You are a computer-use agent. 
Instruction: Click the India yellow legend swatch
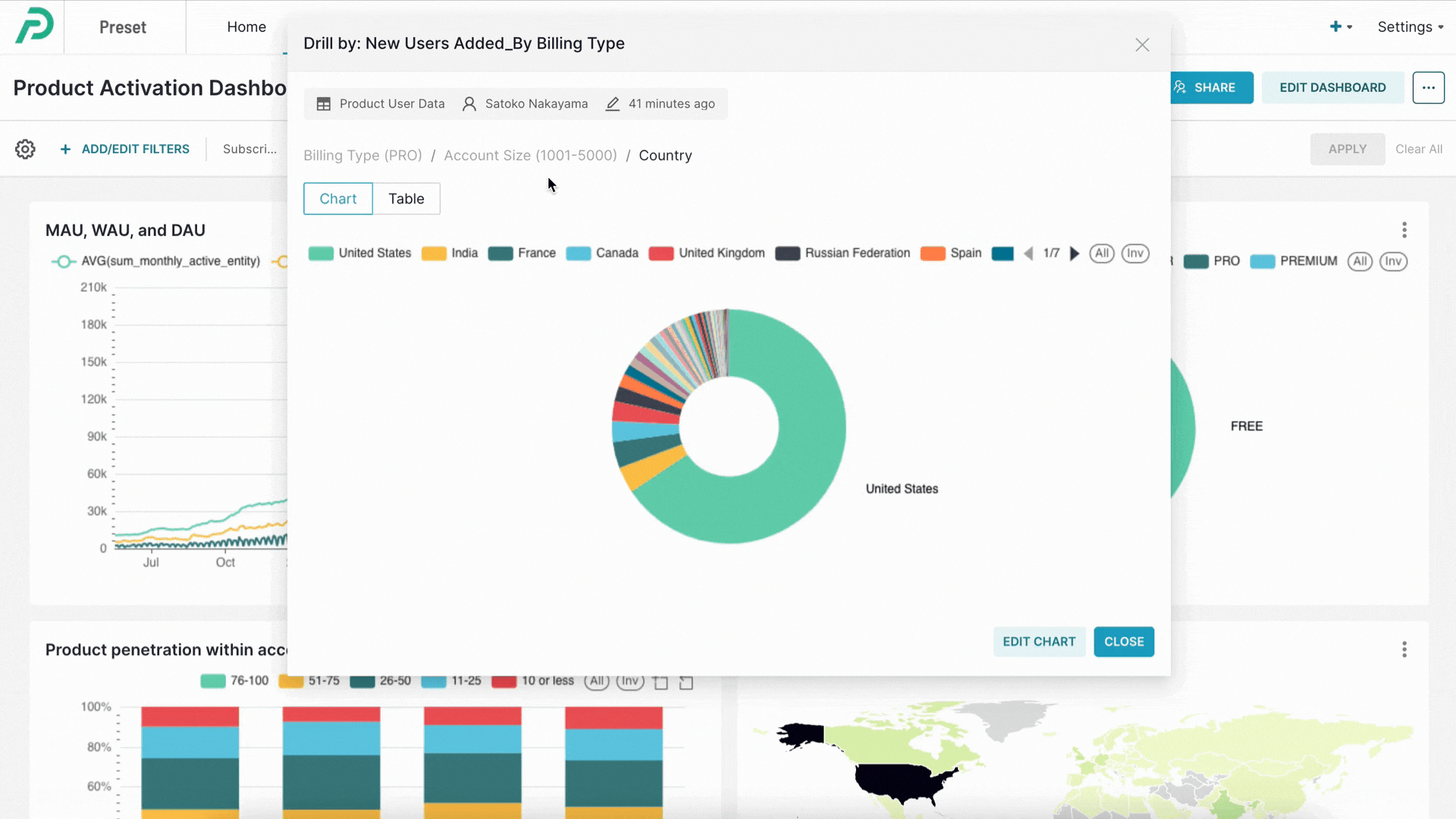pos(434,253)
